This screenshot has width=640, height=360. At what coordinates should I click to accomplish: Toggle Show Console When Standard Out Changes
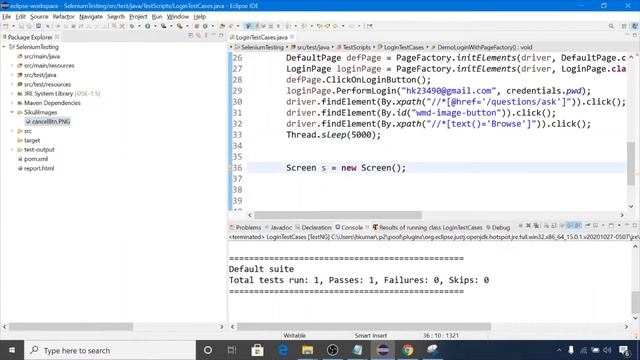[x=570, y=226]
